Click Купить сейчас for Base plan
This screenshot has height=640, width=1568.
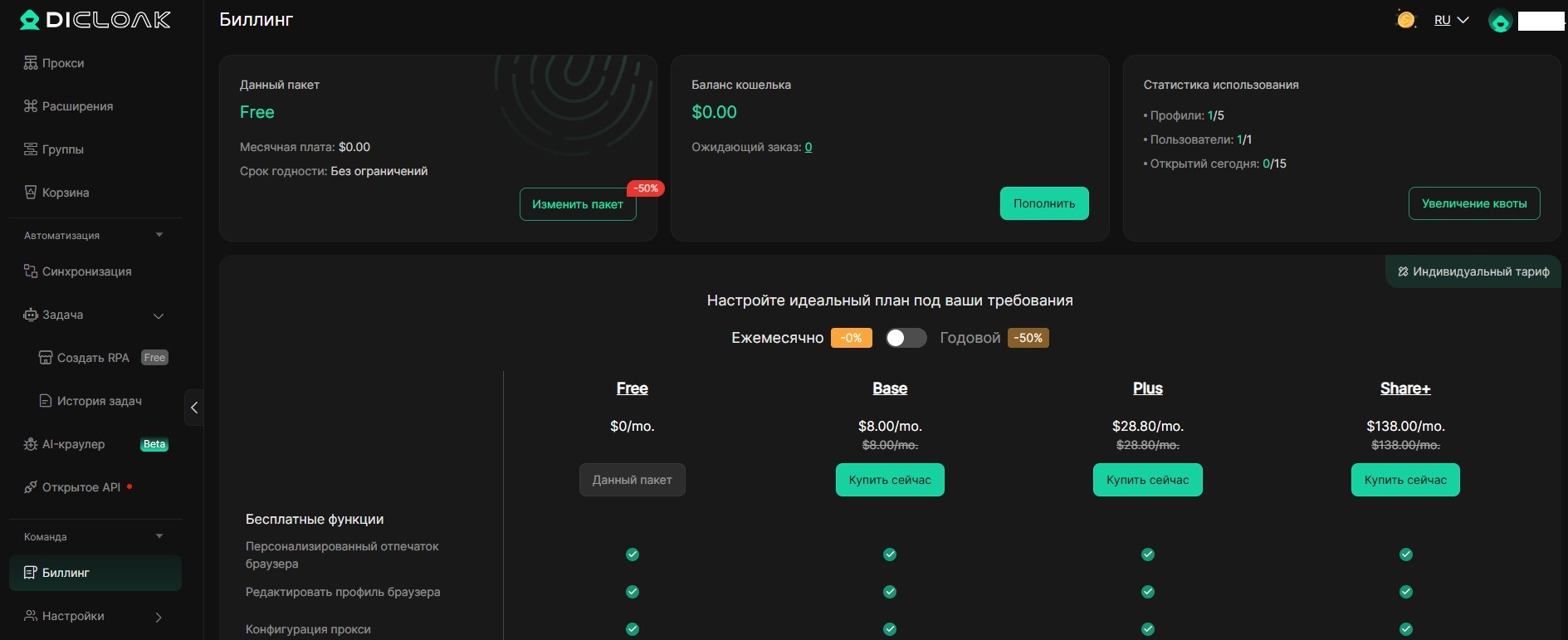point(890,480)
